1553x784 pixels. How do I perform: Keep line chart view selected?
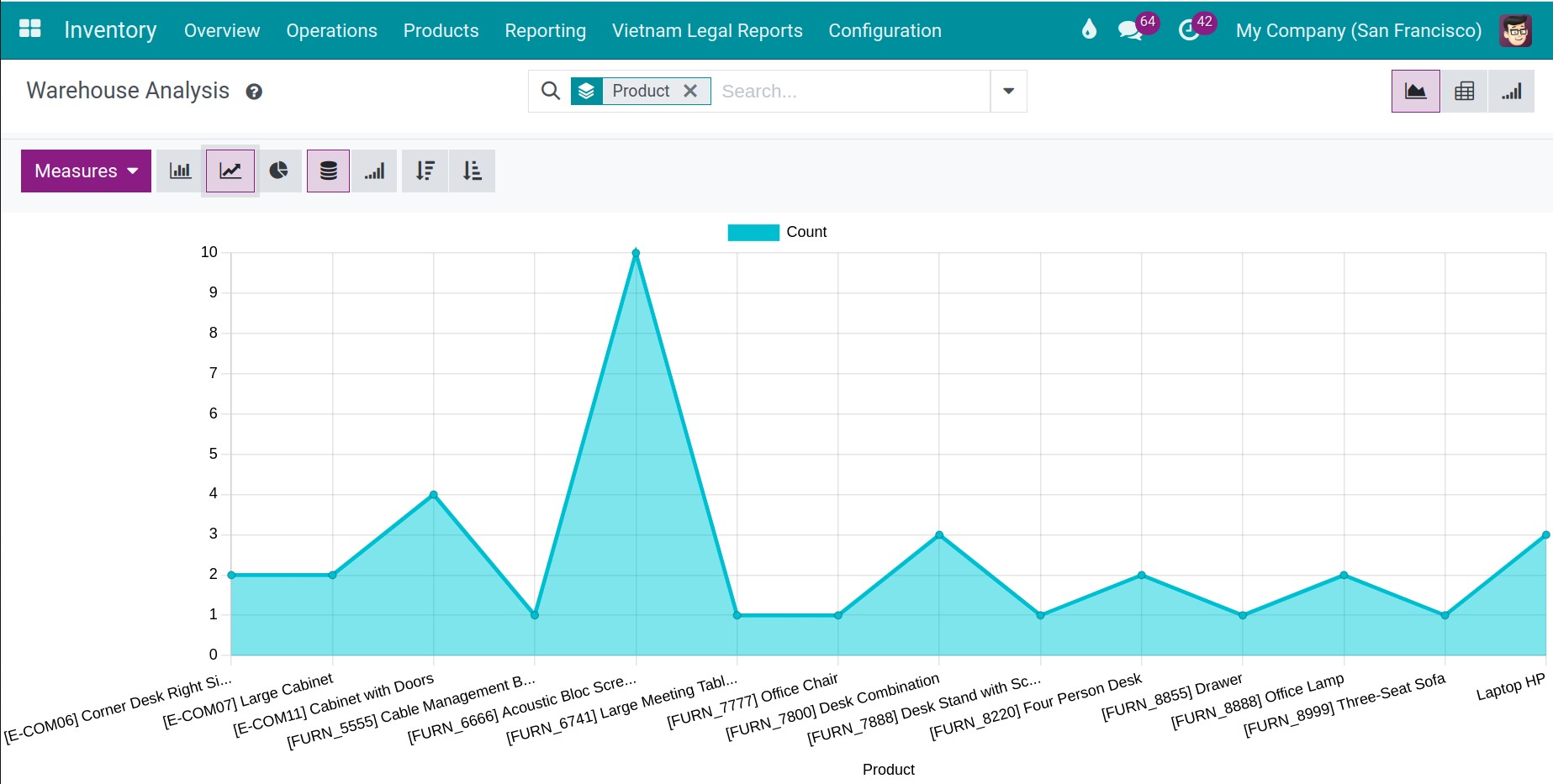(x=230, y=171)
